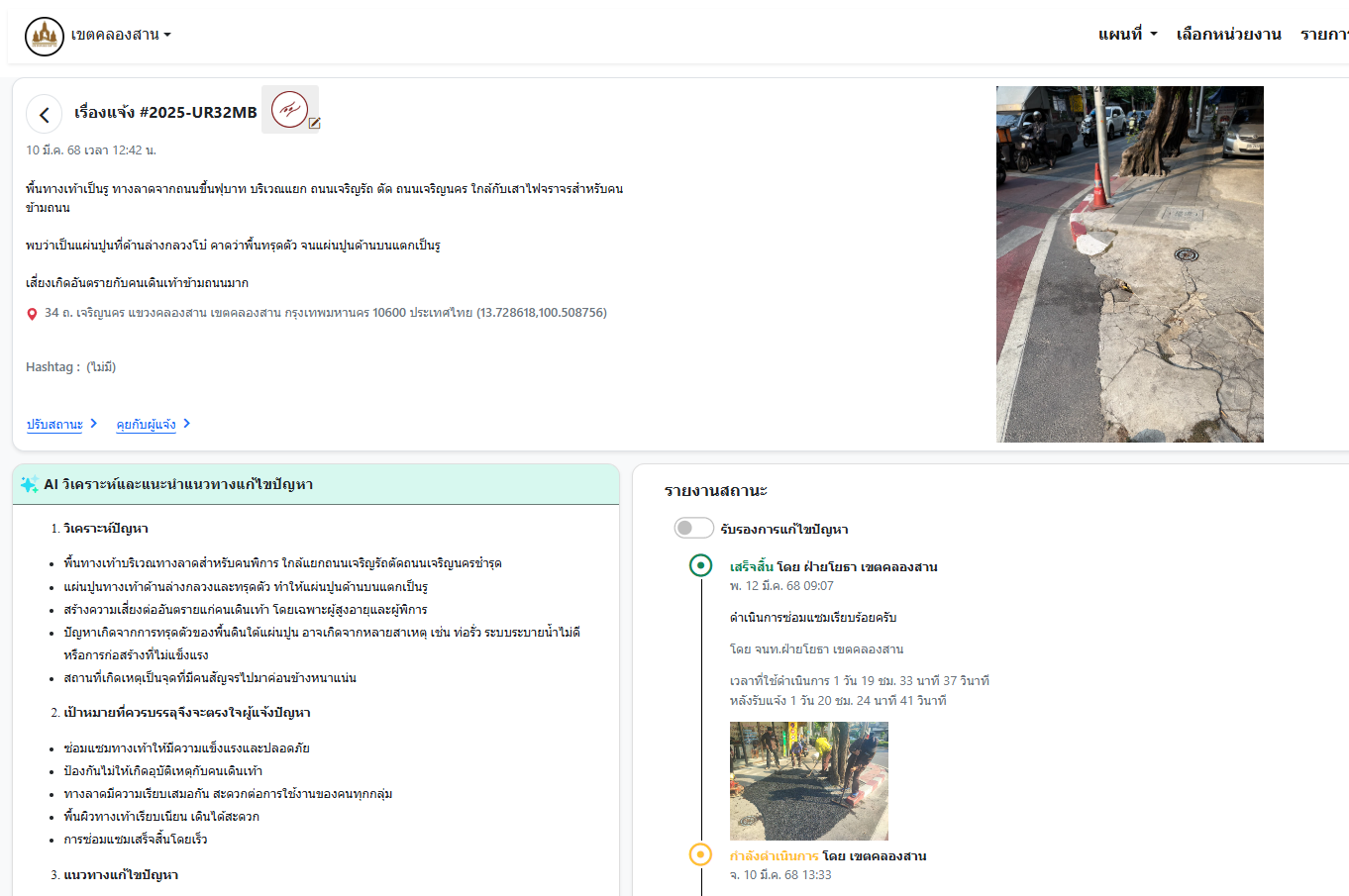Viewport: 1349px width, 896px height.
Task: Click the Hashtag : (ไม่มี) label
Action: click(x=71, y=367)
